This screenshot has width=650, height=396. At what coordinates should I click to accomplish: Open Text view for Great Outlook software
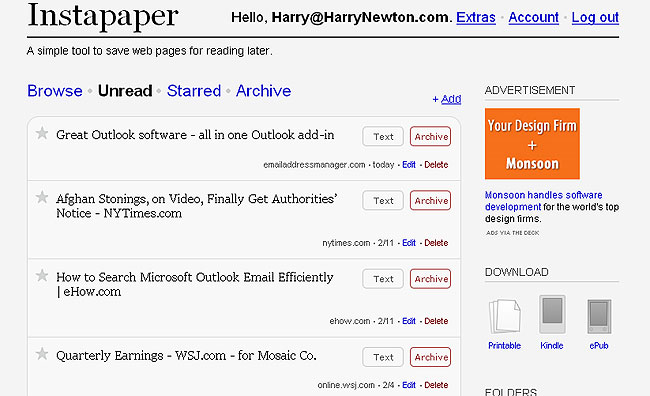(383, 136)
